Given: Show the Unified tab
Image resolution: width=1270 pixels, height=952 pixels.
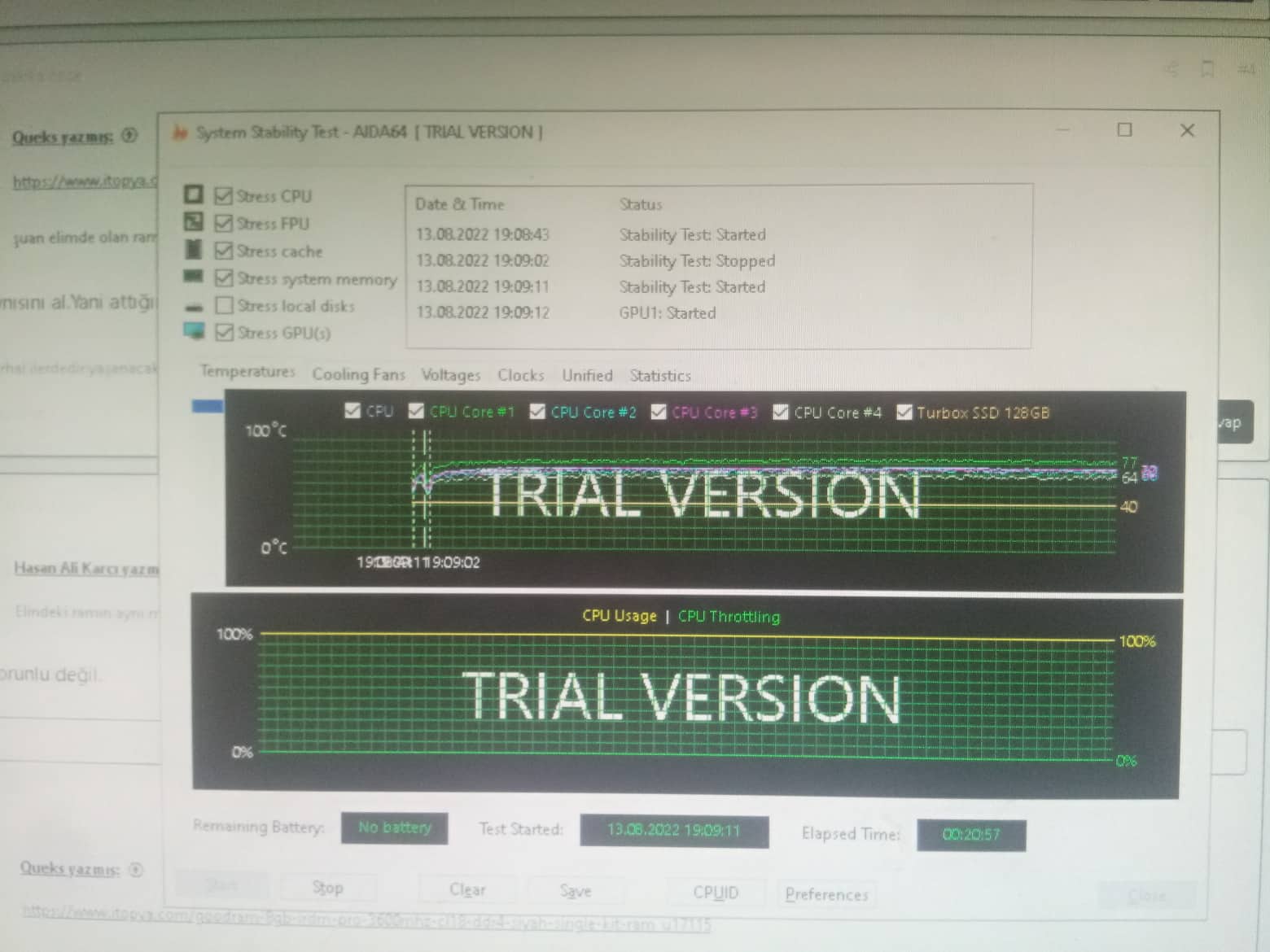Looking at the screenshot, I should [587, 375].
